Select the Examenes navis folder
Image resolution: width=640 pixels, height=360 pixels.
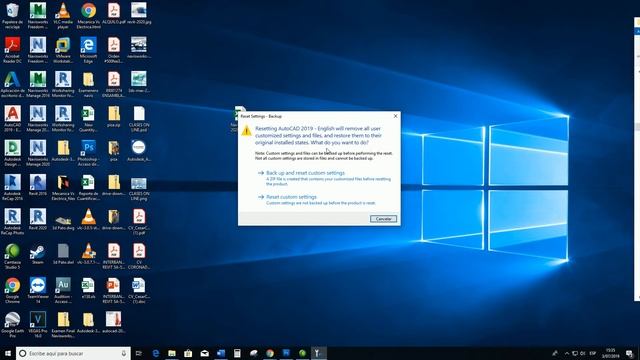pyautogui.click(x=89, y=84)
